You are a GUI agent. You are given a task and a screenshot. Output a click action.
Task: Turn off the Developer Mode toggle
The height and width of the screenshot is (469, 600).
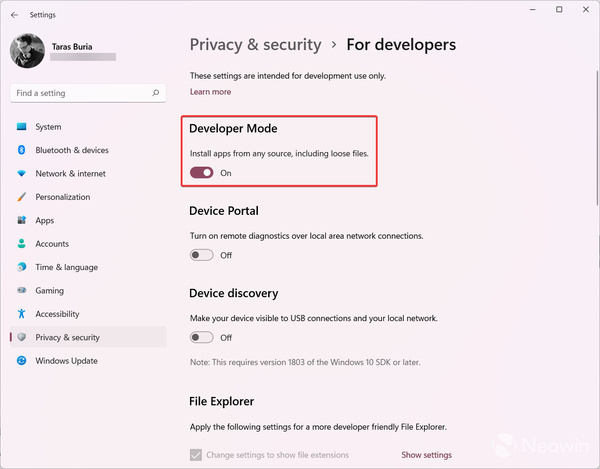[202, 173]
